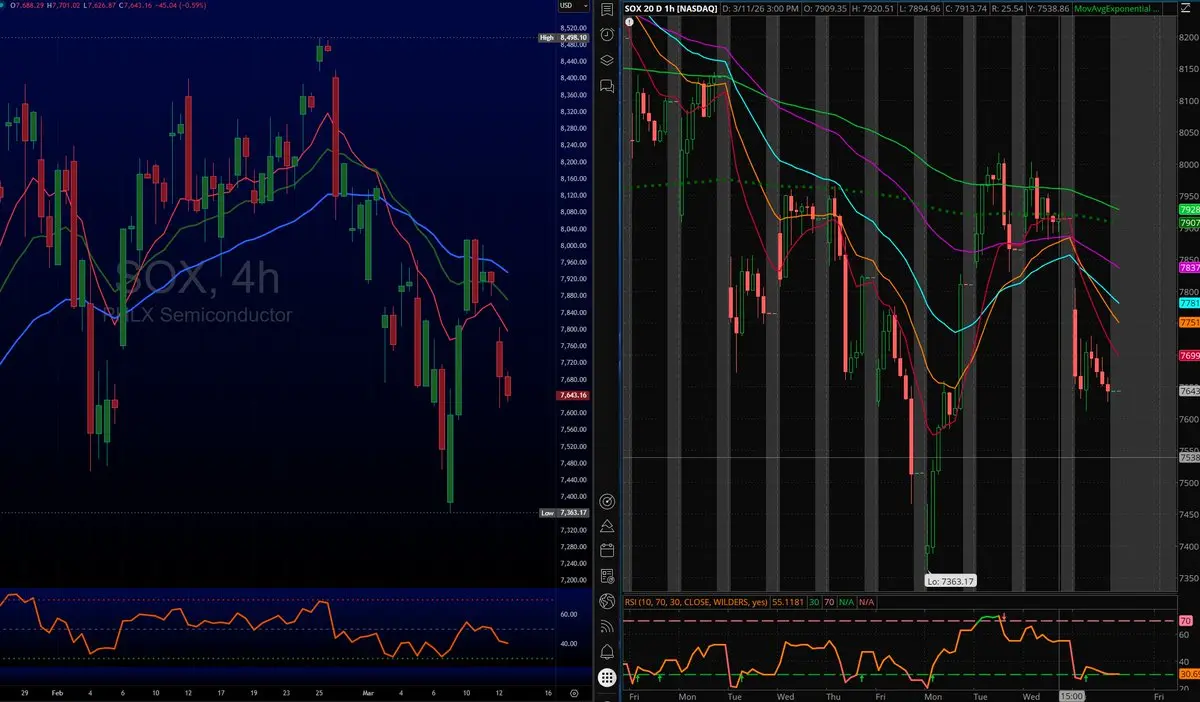Open the news page icon in sidebar
Screen dimensions: 1200x702
point(606,576)
